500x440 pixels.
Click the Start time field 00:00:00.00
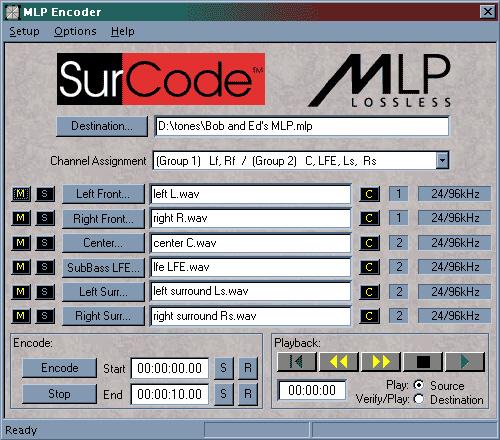point(170,368)
